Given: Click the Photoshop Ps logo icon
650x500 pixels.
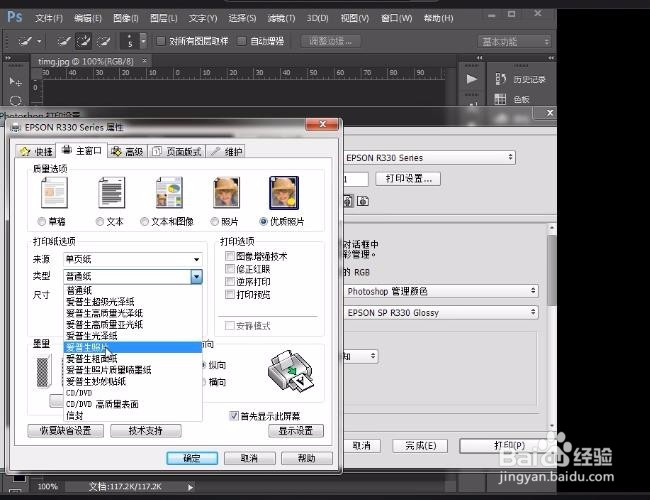Looking at the screenshot, I should click(15, 17).
